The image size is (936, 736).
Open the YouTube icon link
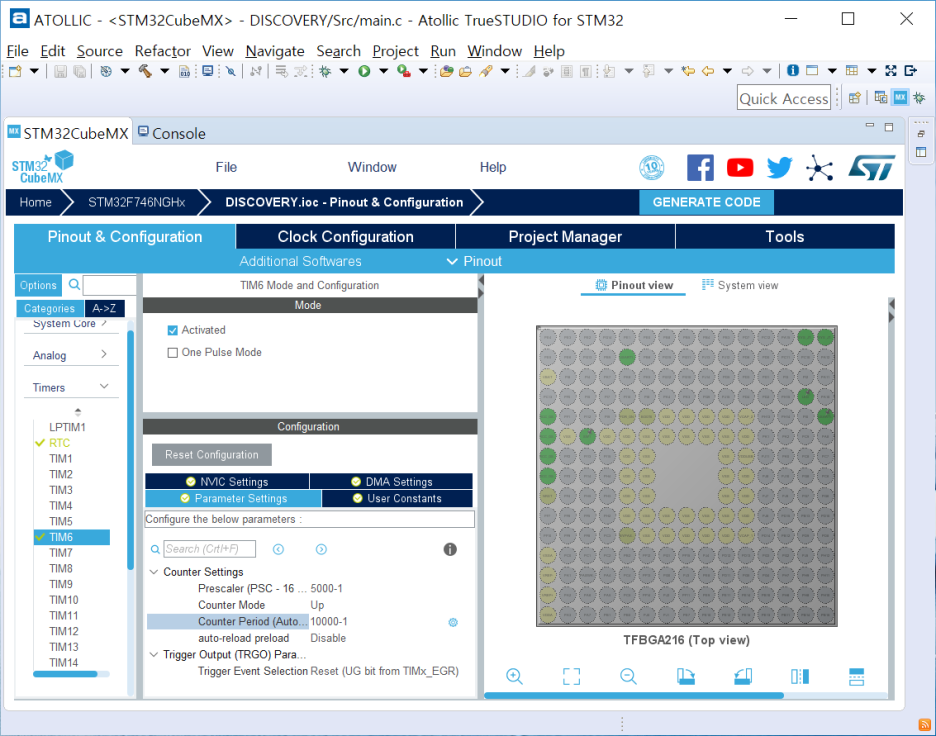pyautogui.click(x=740, y=168)
